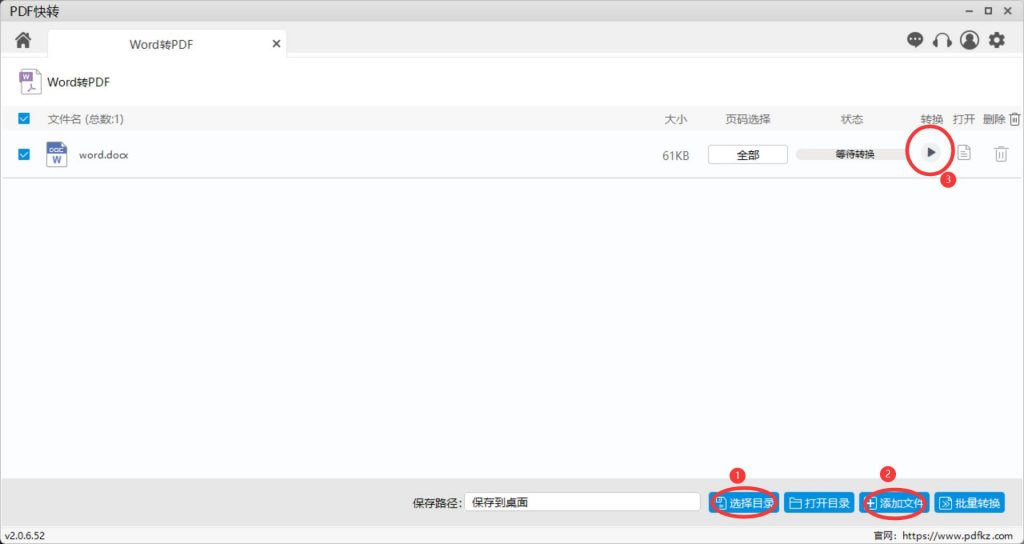Close the Word转PDF tab

pyautogui.click(x=276, y=44)
